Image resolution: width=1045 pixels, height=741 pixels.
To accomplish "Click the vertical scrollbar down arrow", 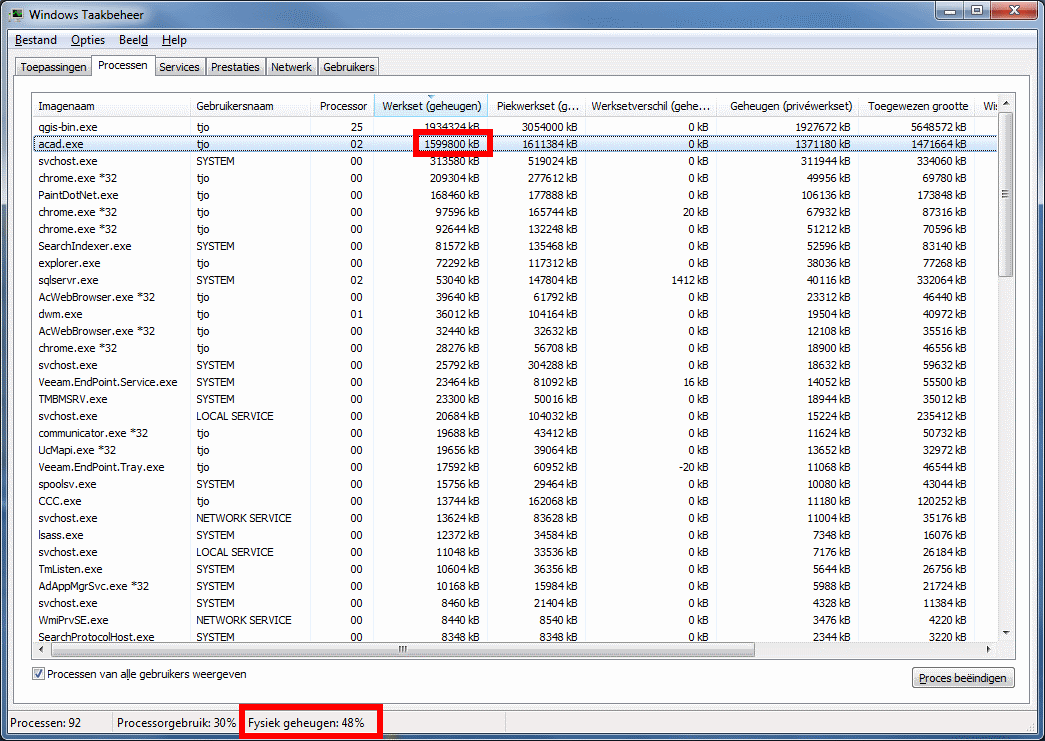I will (x=1004, y=632).
